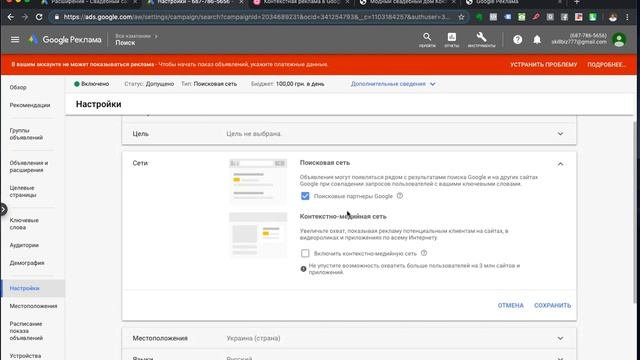Image resolution: width=640 pixels, height=360 pixels.
Task: Open the notifications bell
Action: (537, 40)
